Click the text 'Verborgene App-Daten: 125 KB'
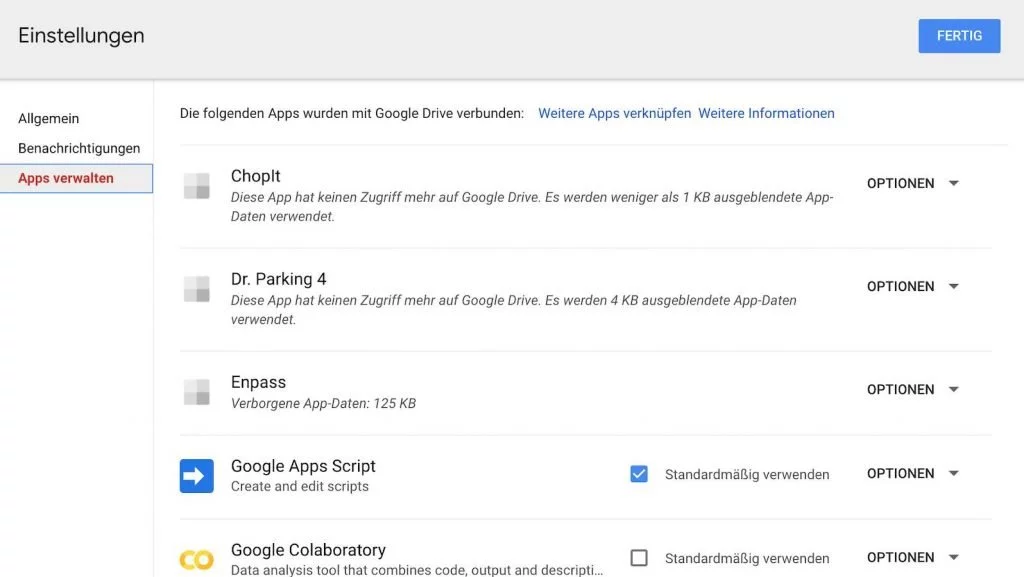 [323, 403]
